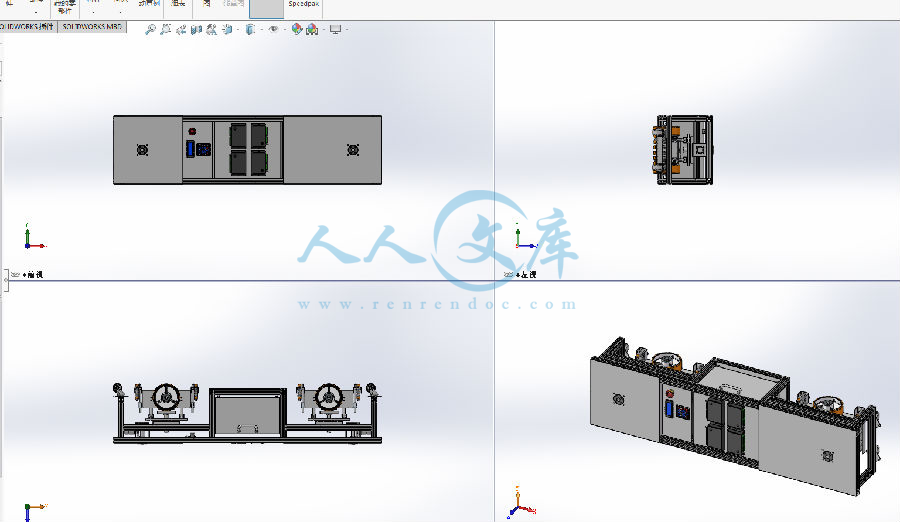Screen dimensions: 900x522
Task: Activate the Section View tool
Action: pos(196,30)
